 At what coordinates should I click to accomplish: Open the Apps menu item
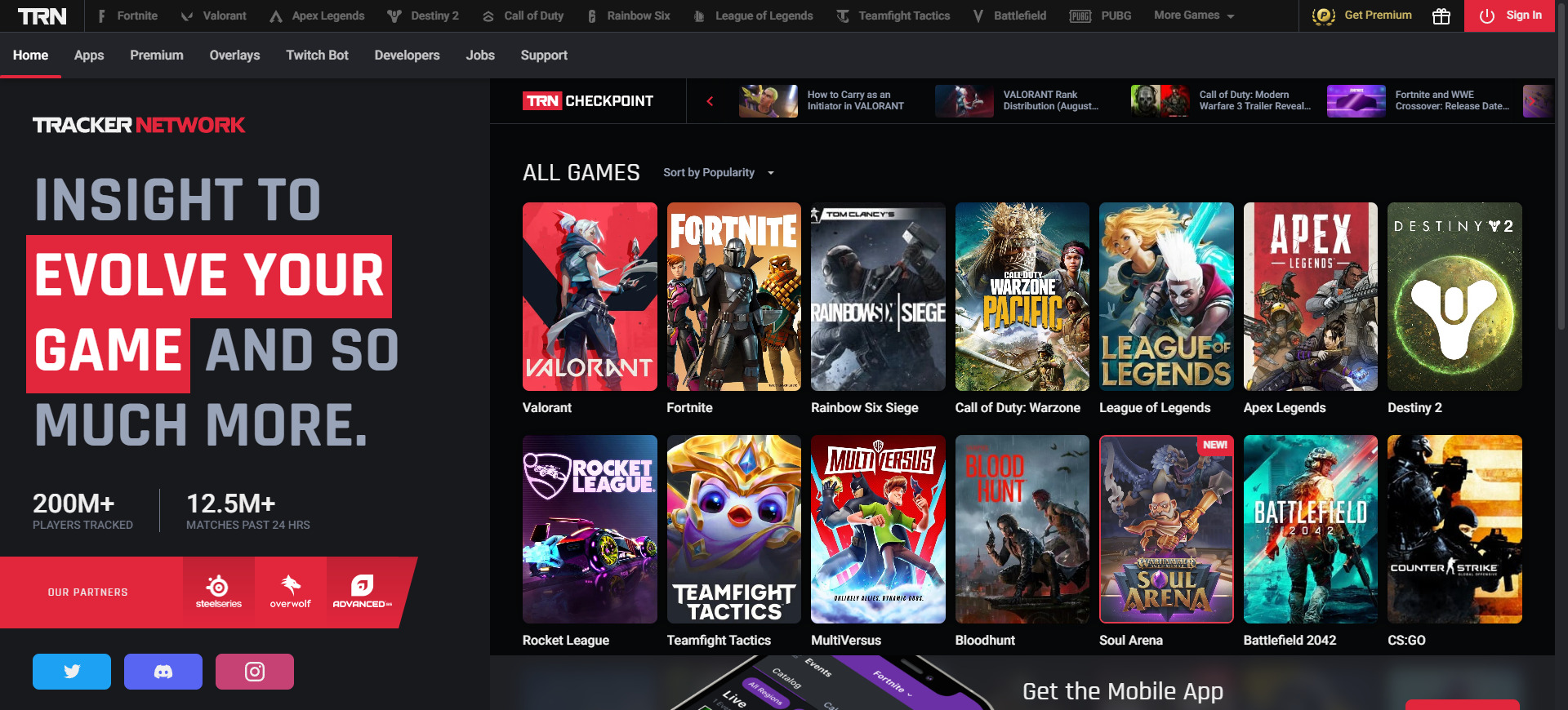pyautogui.click(x=89, y=55)
